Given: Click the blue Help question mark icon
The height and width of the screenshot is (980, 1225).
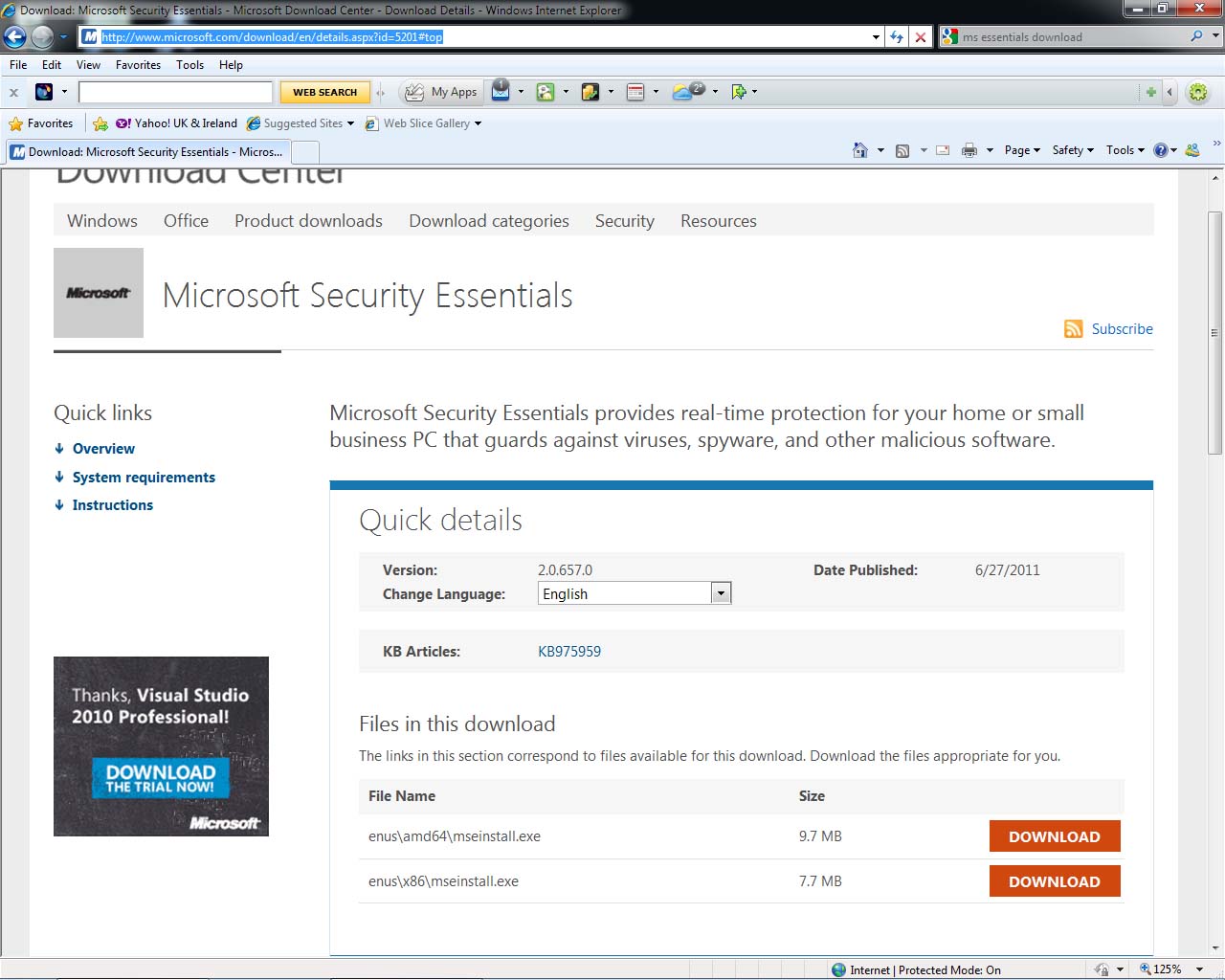Looking at the screenshot, I should pos(1161,150).
